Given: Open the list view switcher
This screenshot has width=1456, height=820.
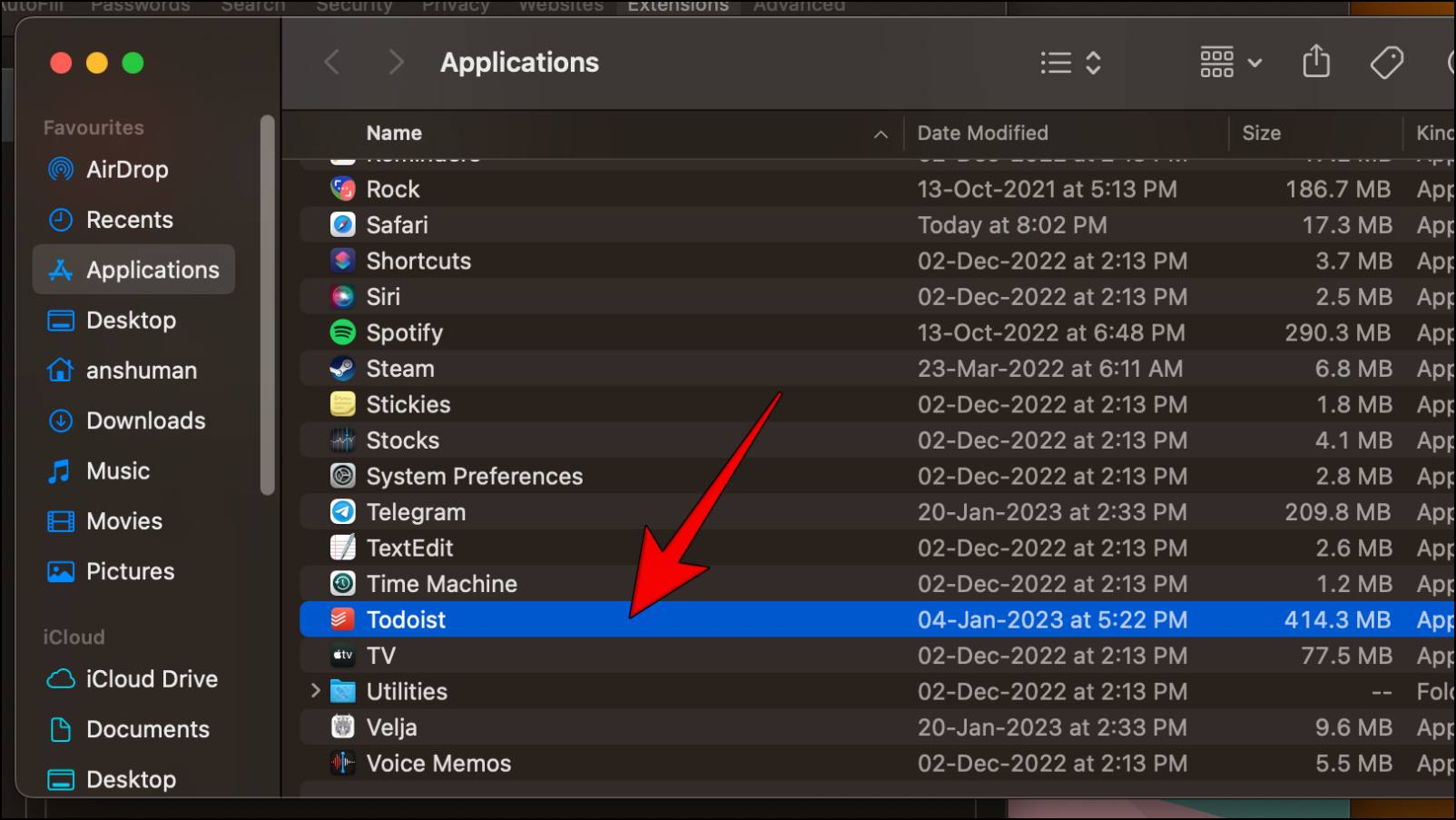Looking at the screenshot, I should tap(1071, 63).
